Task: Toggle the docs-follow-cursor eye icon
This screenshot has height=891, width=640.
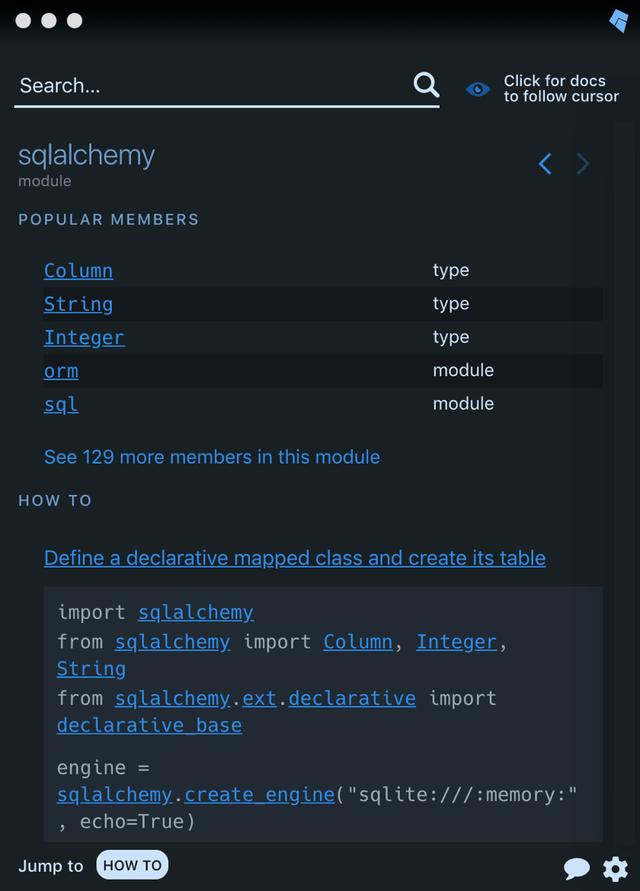Action: (x=478, y=89)
